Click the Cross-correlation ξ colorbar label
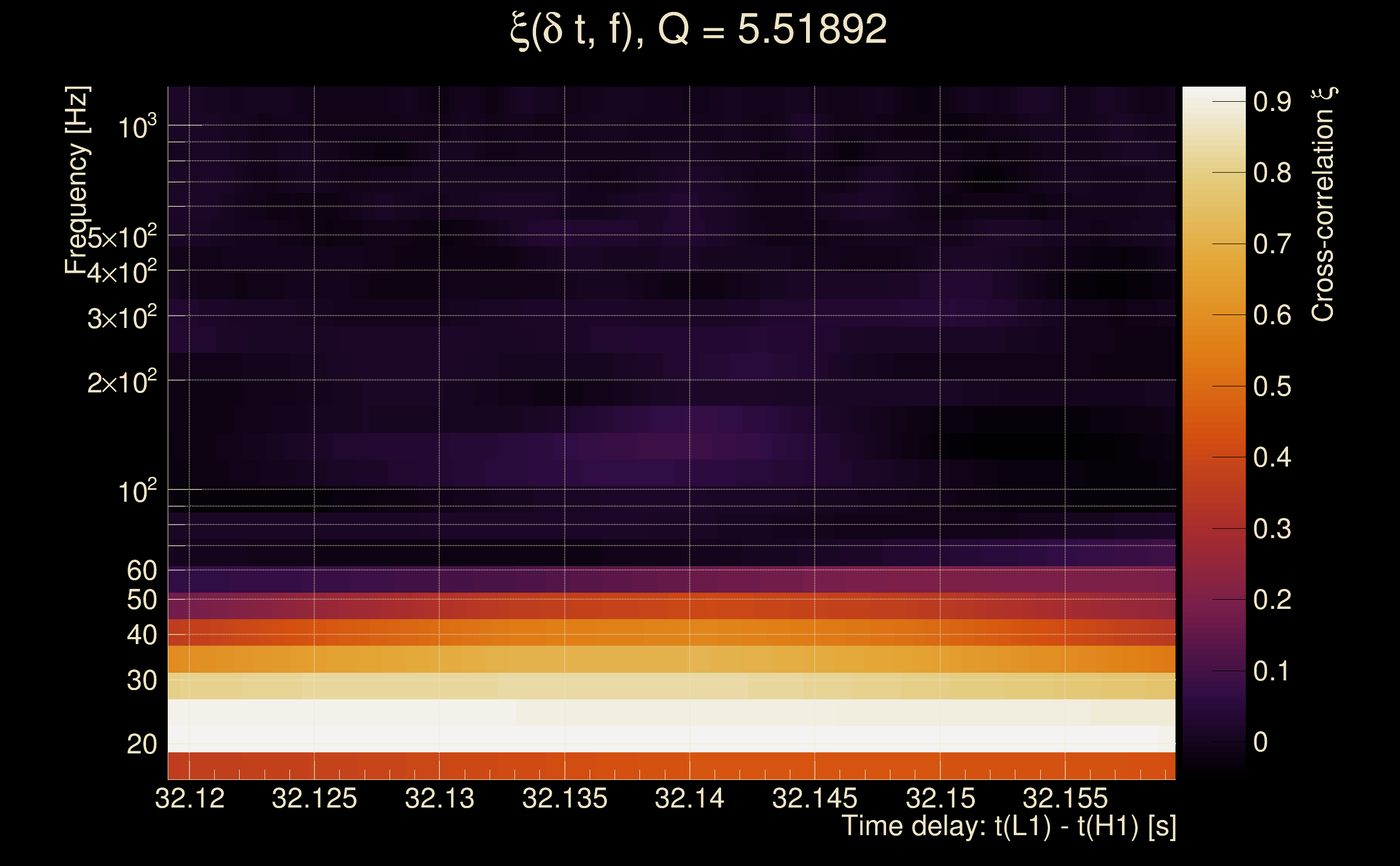The height and width of the screenshot is (866, 1400). [x=1323, y=205]
